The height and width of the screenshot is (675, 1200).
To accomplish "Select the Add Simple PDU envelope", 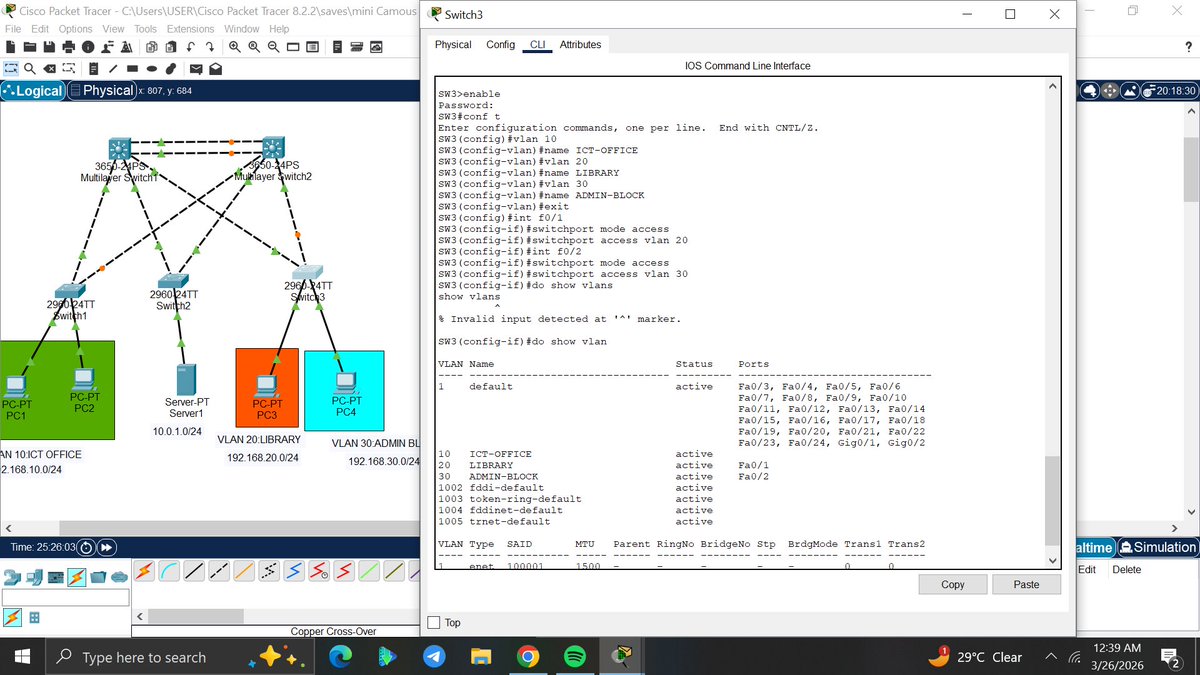I will point(196,69).
